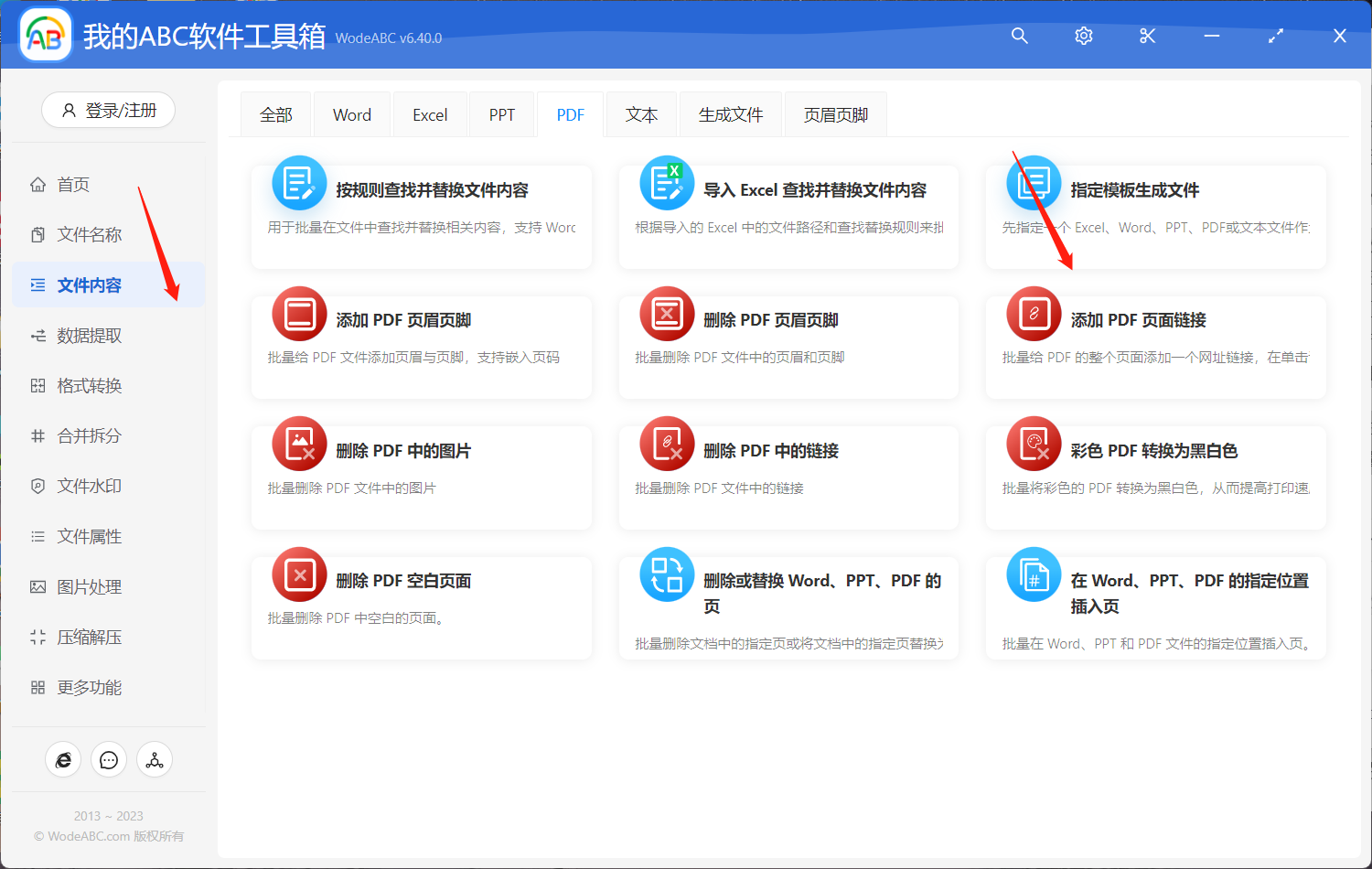Open the 彩色 PDF 转换为黑白色 tool icon
The image size is (1372, 869).
[1034, 444]
